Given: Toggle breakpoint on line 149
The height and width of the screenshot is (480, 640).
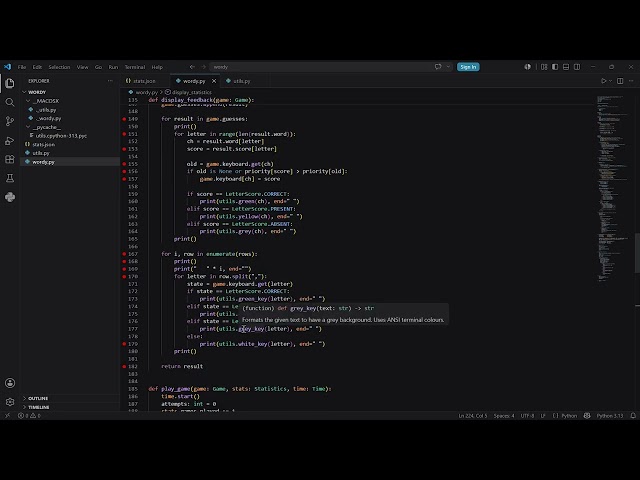Looking at the screenshot, I should pos(124,119).
